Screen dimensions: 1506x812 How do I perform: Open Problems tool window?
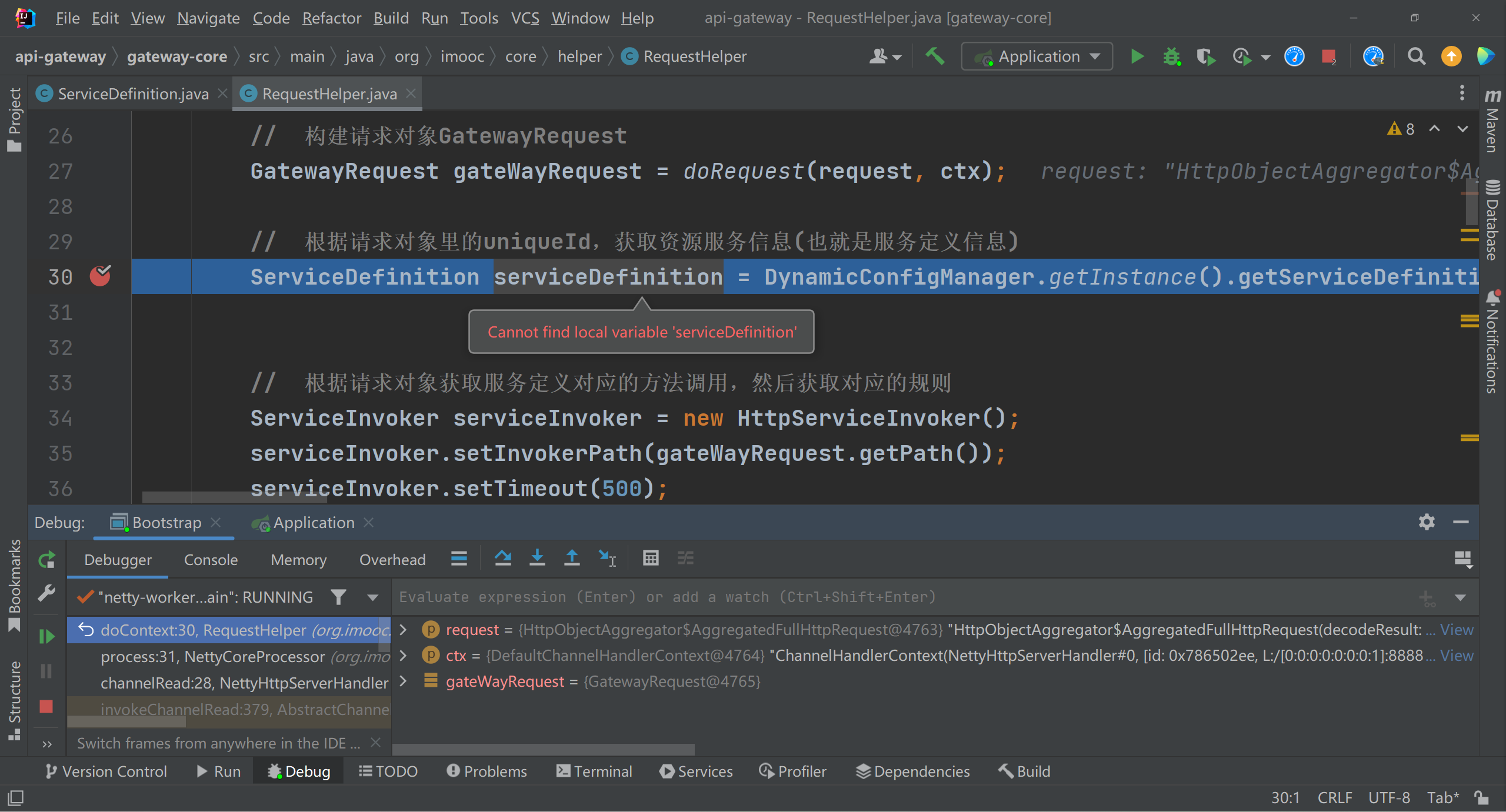pos(487,771)
